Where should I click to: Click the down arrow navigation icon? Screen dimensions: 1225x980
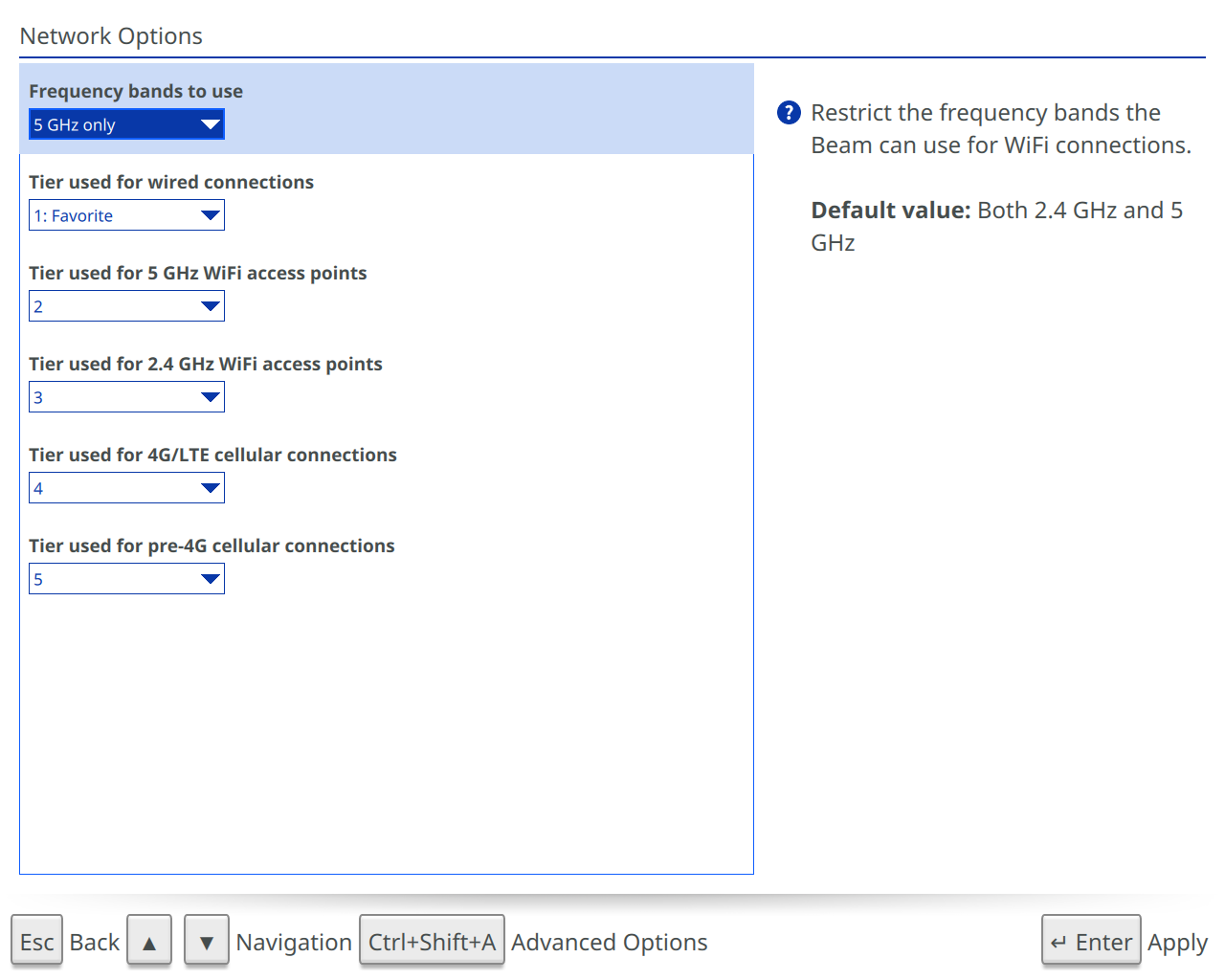(206, 941)
